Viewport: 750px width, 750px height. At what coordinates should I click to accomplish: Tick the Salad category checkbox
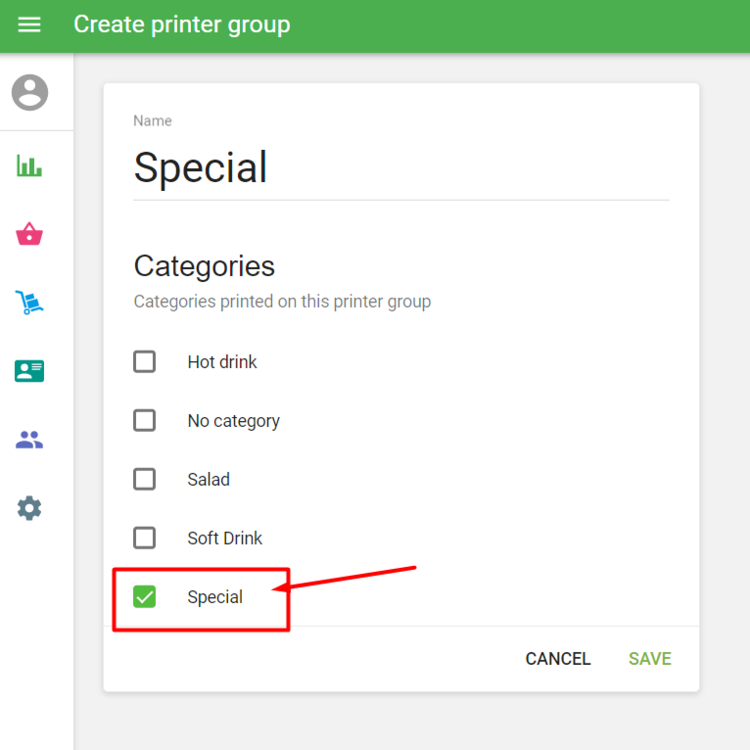click(x=145, y=479)
